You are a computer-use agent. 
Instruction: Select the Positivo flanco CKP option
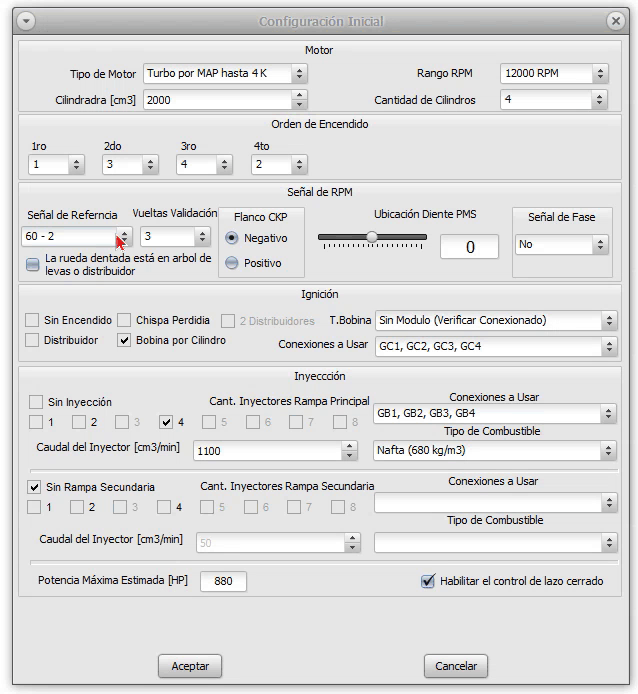click(232, 263)
